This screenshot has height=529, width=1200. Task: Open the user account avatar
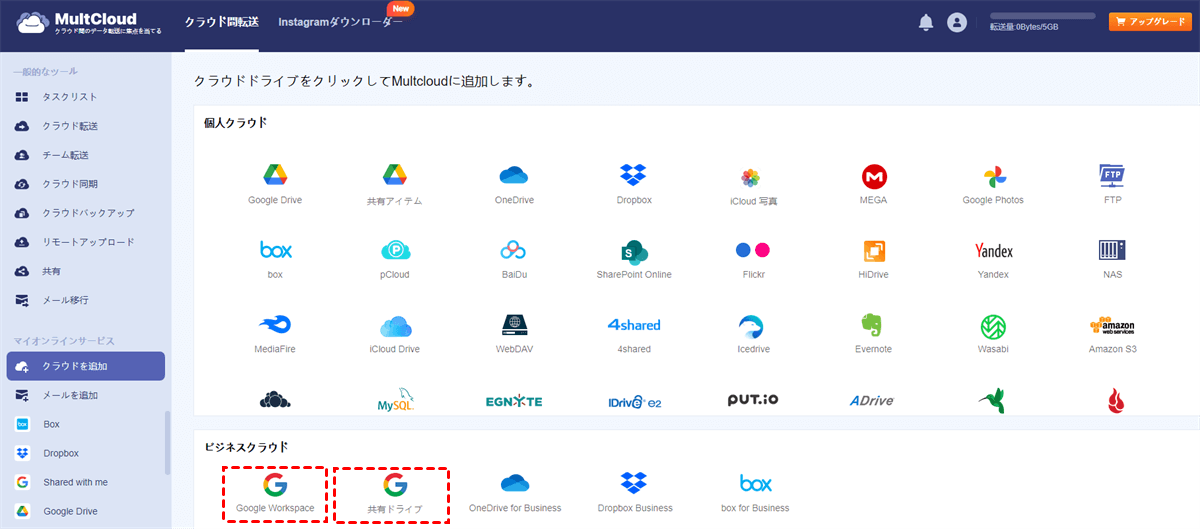pyautogui.click(x=957, y=22)
